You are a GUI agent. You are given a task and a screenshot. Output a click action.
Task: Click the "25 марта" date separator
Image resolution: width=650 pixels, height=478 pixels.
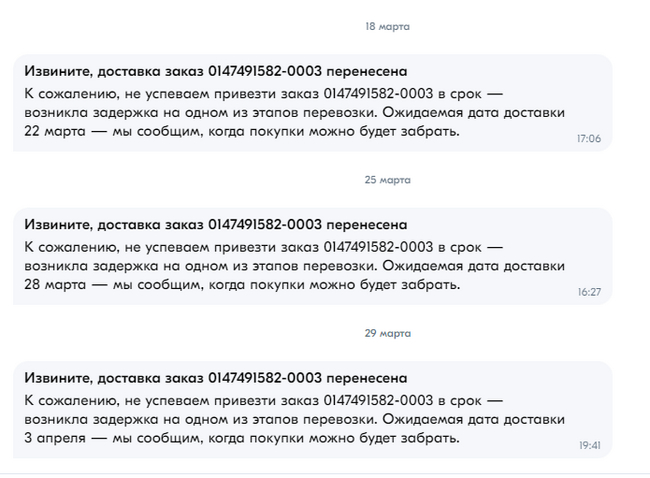(387, 180)
